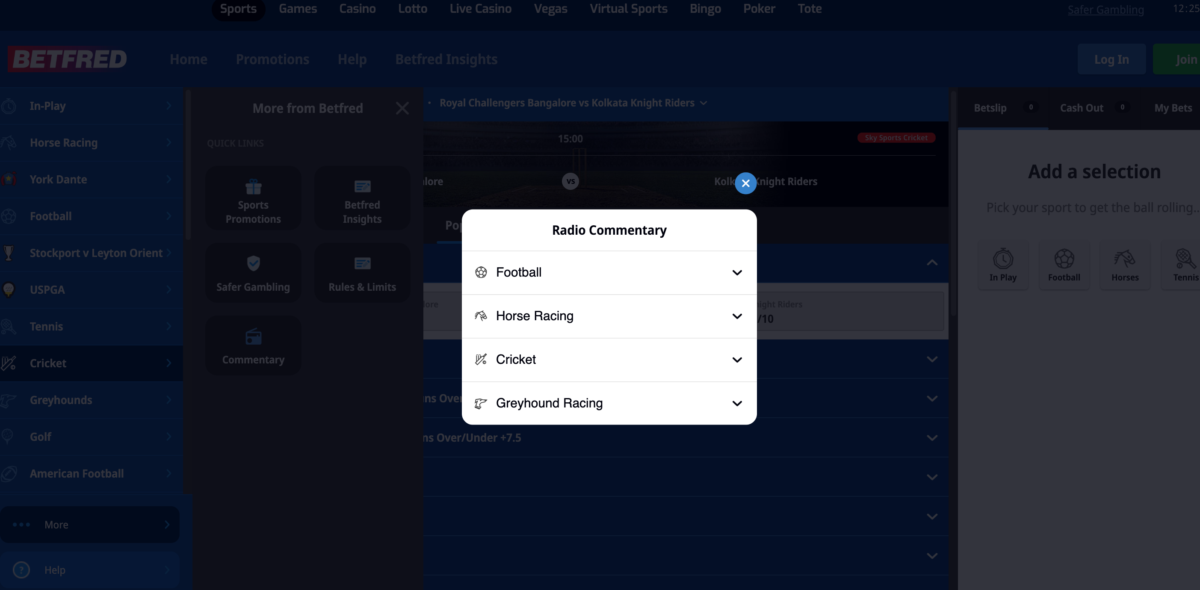Open Sports Promotions quick link
Image resolution: width=1200 pixels, height=590 pixels.
click(253, 198)
